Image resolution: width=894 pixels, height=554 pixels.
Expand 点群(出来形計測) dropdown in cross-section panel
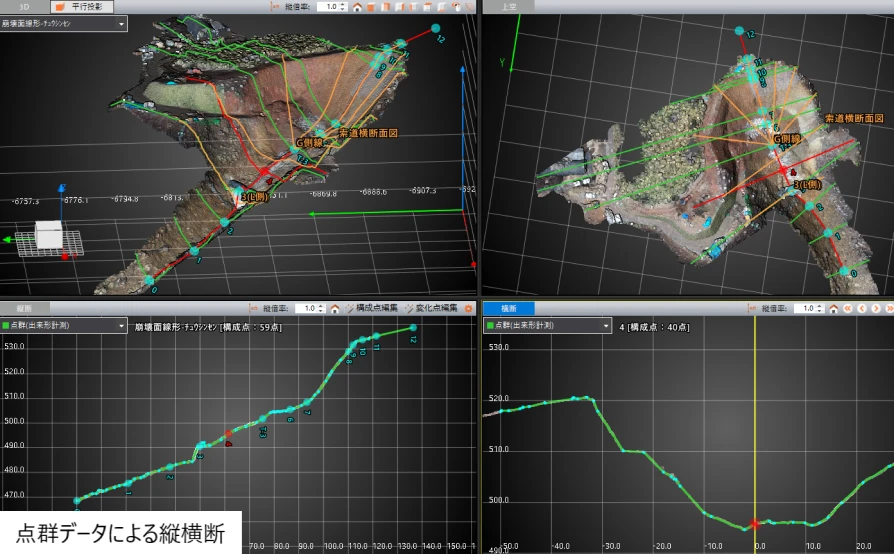point(604,325)
